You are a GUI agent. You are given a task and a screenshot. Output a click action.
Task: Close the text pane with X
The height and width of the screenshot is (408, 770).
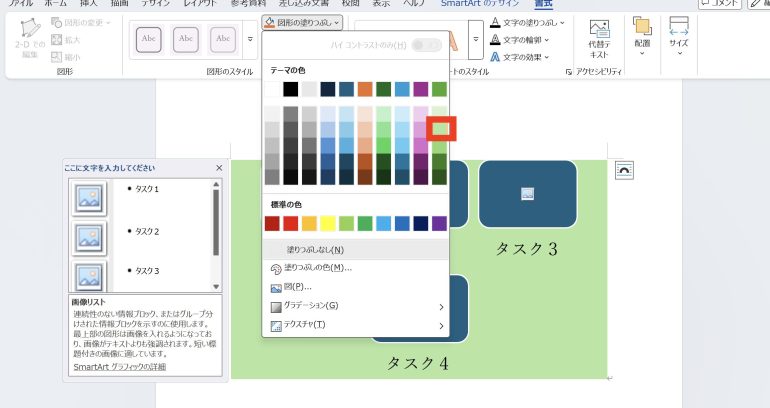pyautogui.click(x=219, y=168)
